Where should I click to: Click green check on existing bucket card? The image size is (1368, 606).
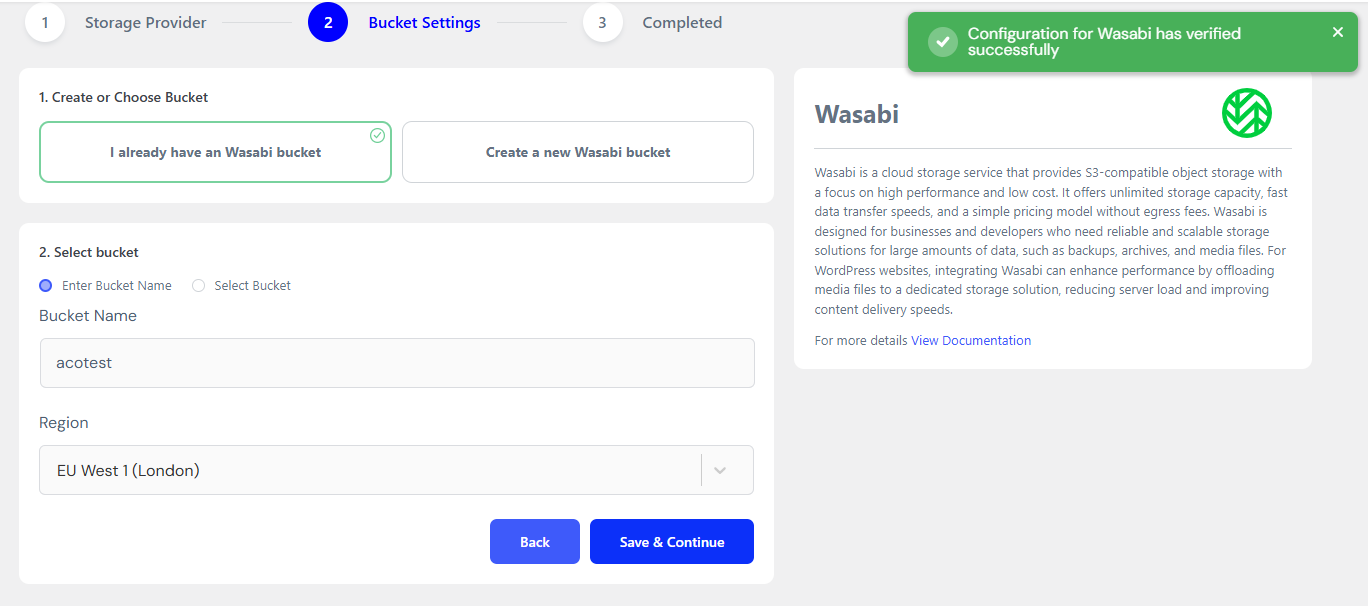click(x=377, y=135)
